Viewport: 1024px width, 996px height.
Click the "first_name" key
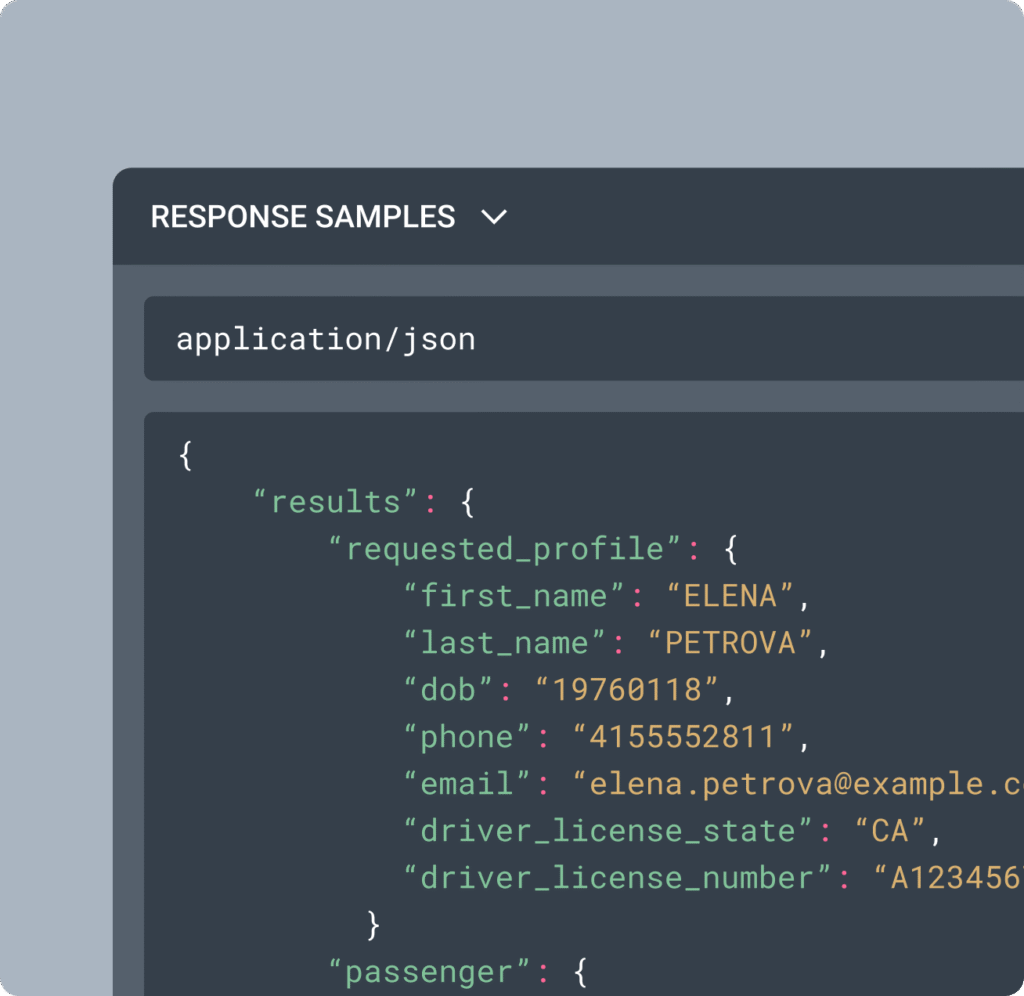tap(514, 596)
